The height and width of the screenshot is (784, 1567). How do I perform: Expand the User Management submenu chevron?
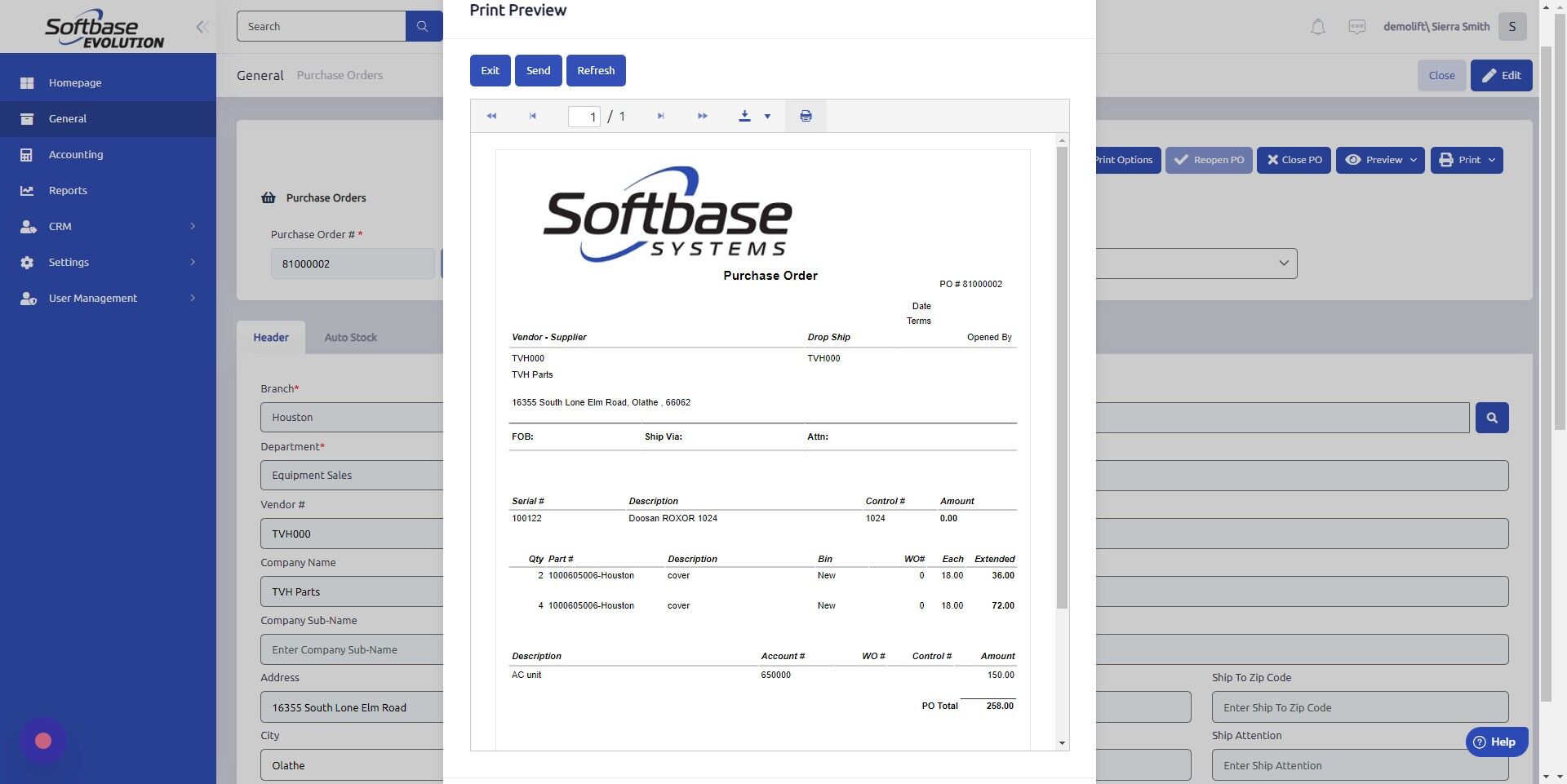pyautogui.click(x=193, y=298)
